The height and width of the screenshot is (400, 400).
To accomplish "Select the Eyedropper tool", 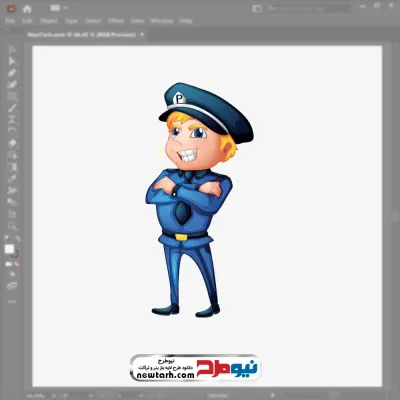I will tap(12, 179).
